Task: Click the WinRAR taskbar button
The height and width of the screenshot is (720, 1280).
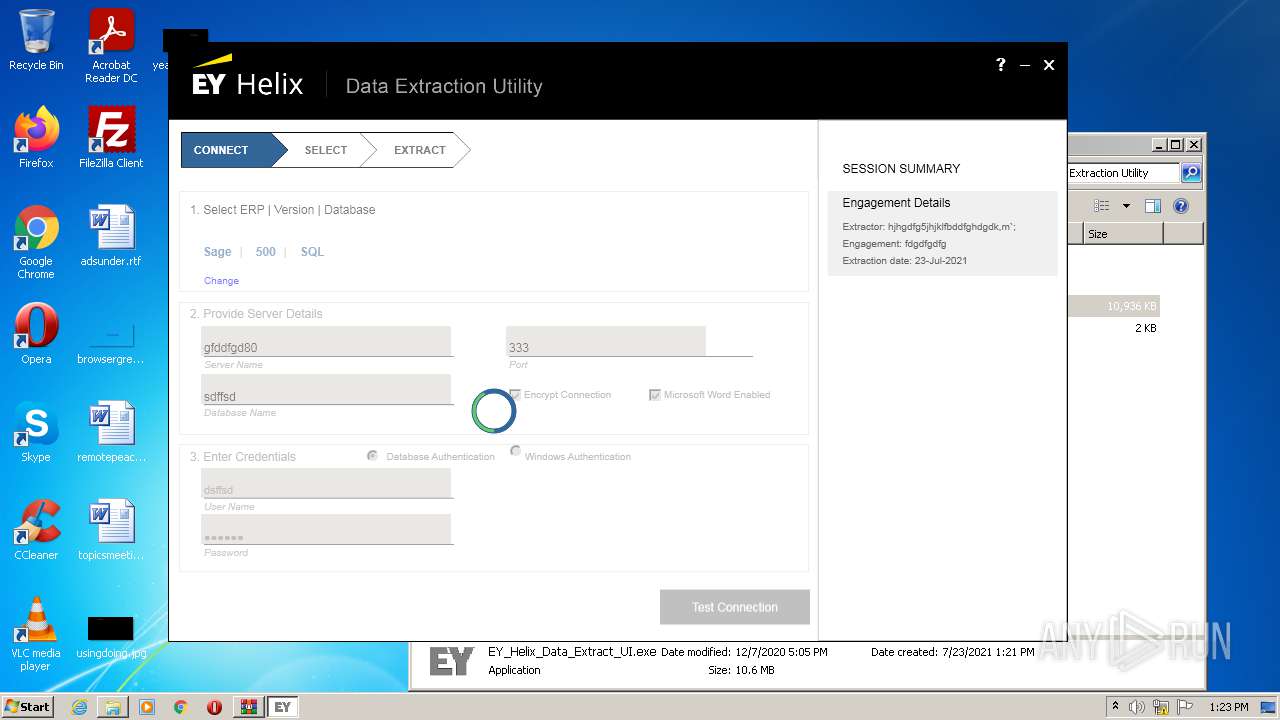Action: [248, 707]
